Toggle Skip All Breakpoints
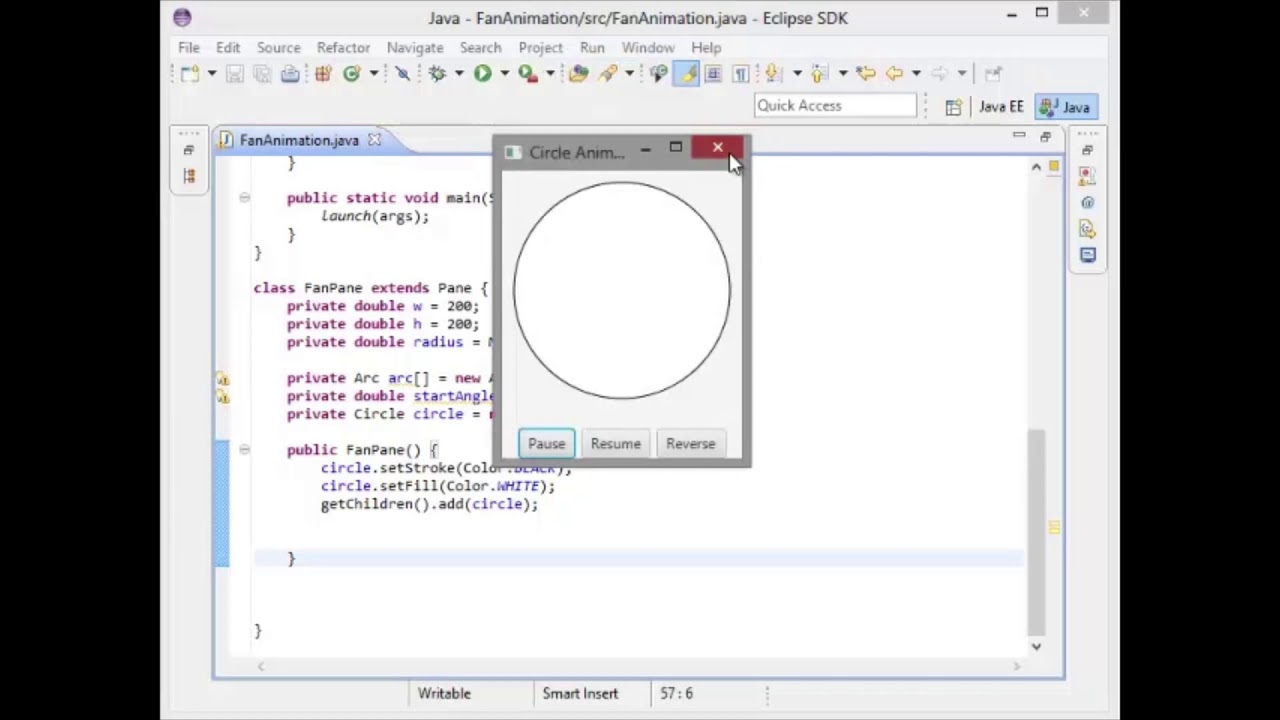The width and height of the screenshot is (1280, 720). [x=402, y=73]
